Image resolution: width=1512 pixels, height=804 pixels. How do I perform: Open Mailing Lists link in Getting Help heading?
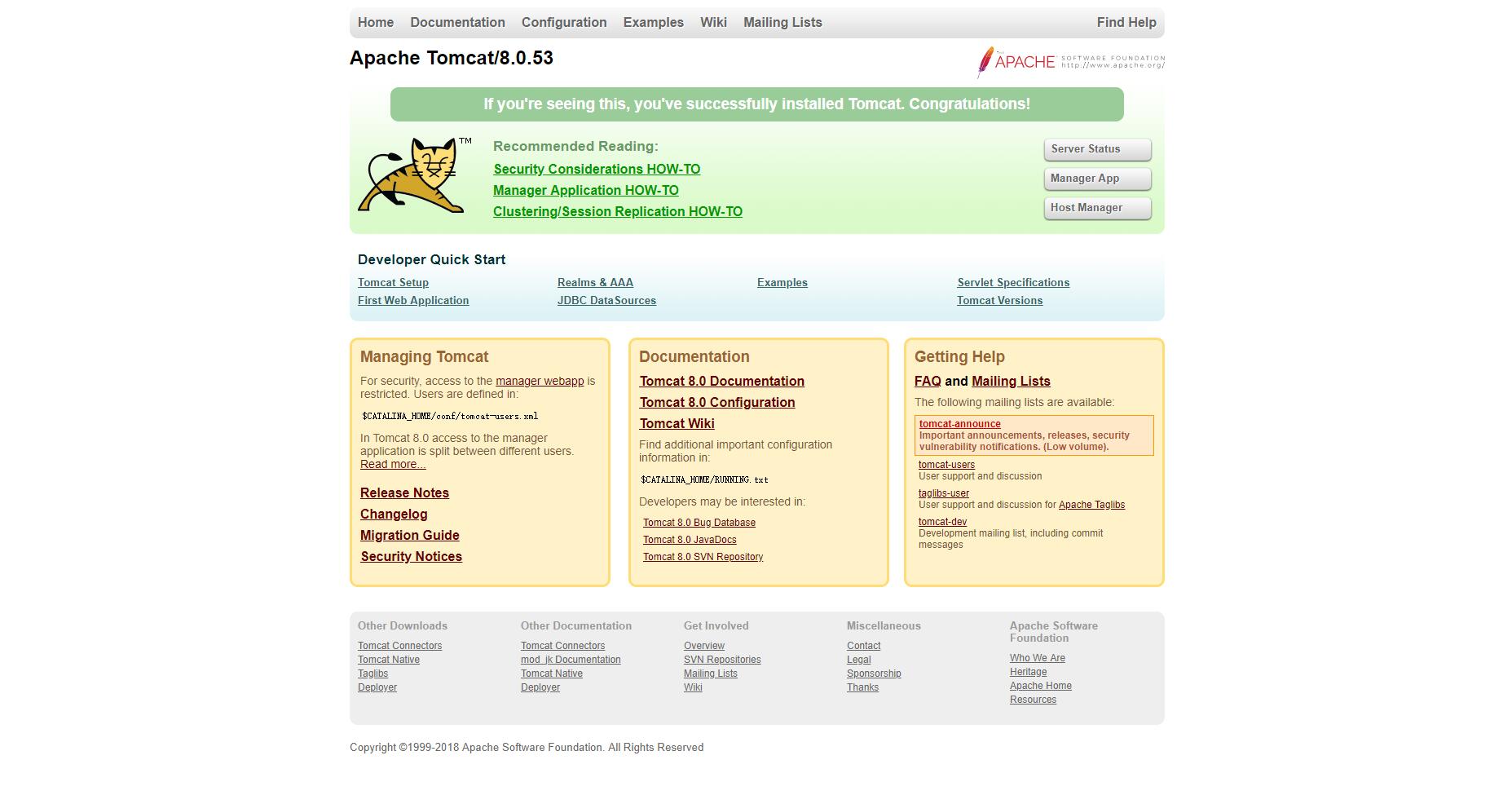pos(1011,382)
